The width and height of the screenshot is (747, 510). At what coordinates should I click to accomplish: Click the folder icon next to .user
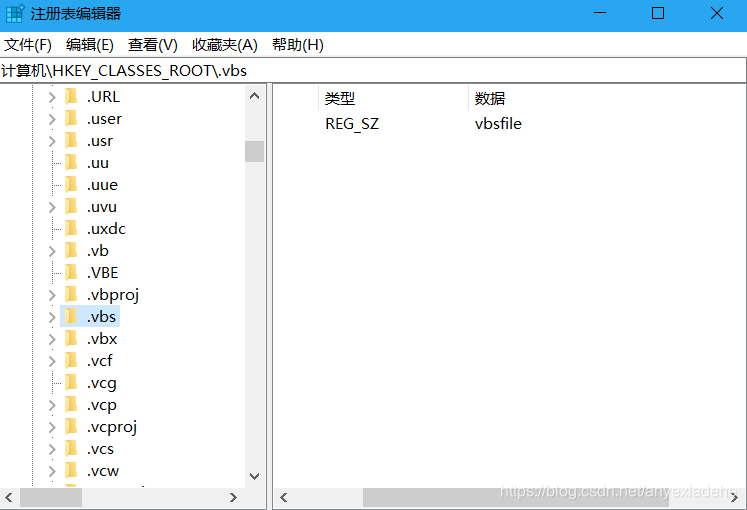tap(71, 119)
